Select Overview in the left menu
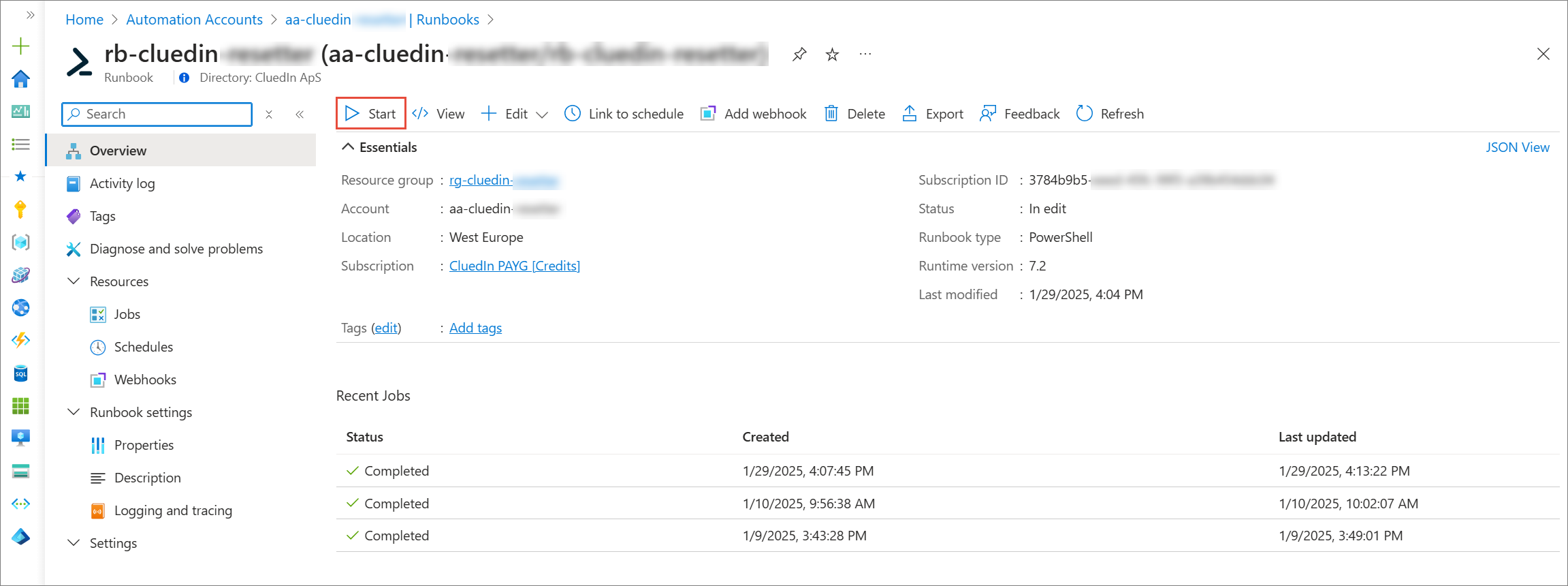 pyautogui.click(x=181, y=151)
